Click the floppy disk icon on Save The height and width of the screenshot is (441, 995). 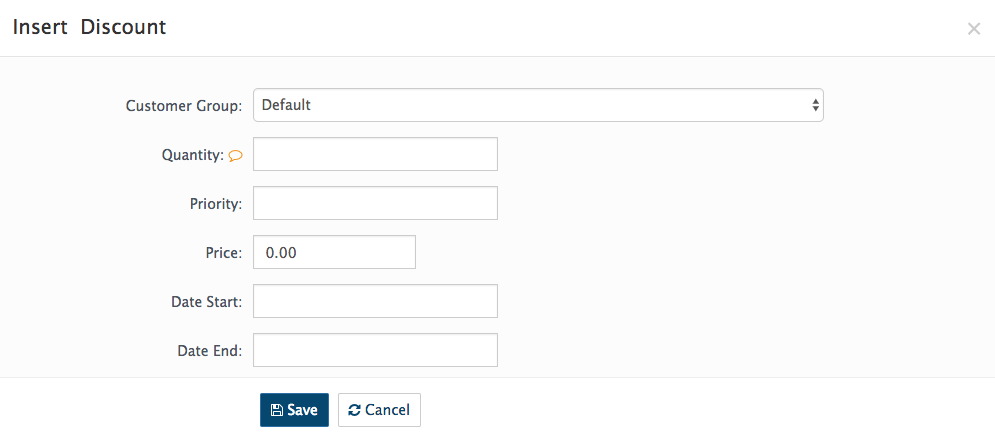pos(277,410)
